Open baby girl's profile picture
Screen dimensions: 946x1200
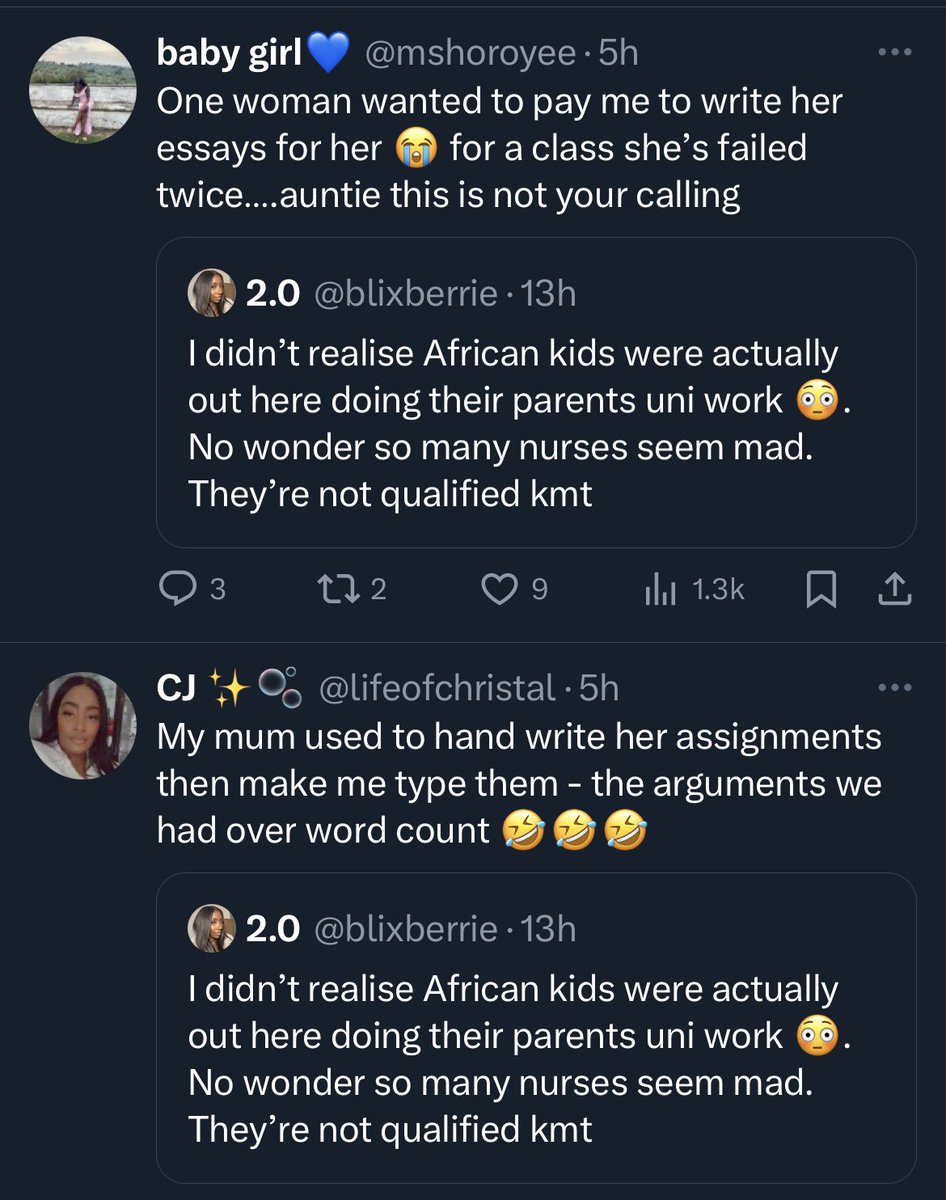point(78,95)
